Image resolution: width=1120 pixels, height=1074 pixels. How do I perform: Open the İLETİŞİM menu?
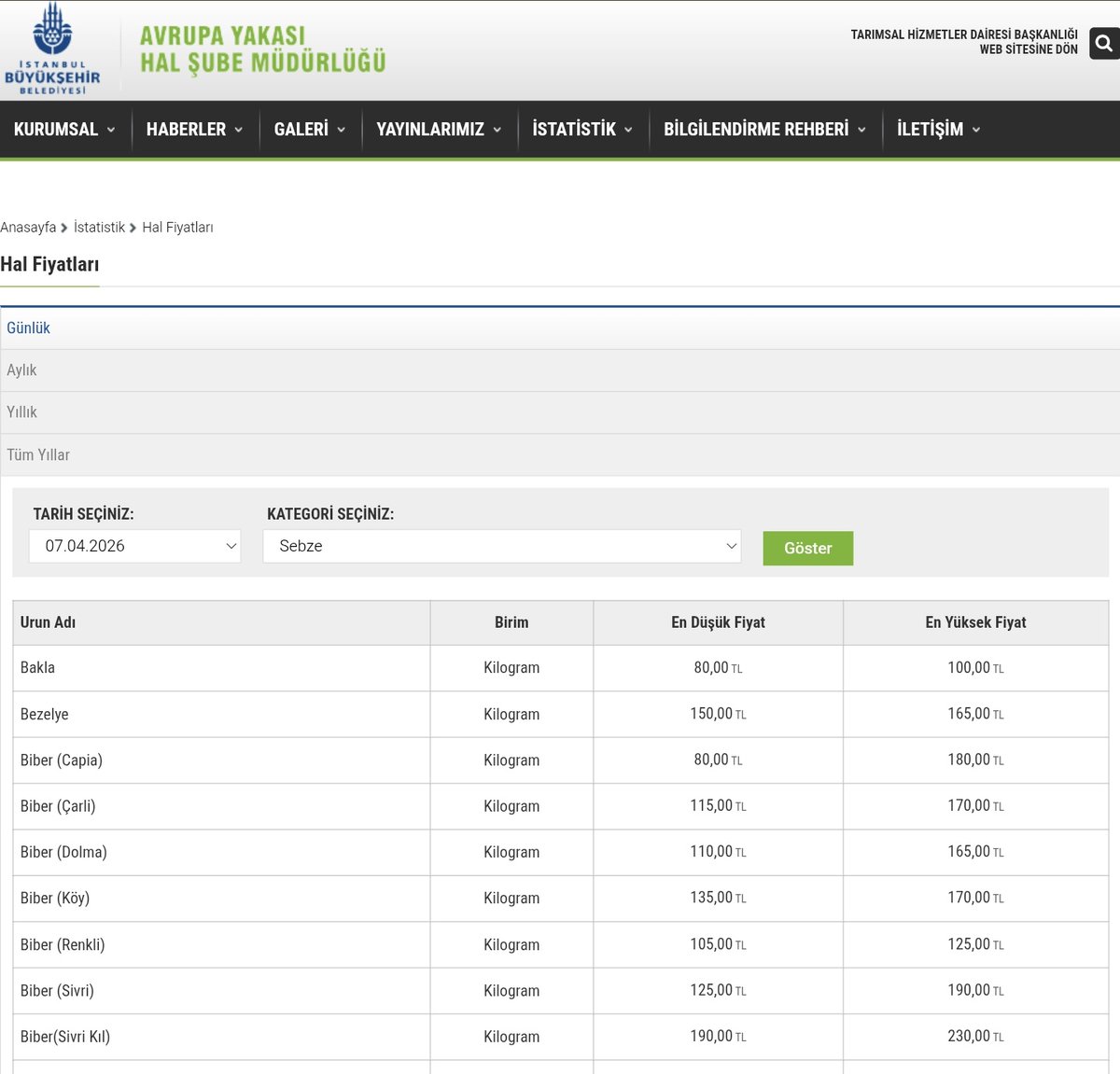point(939,130)
